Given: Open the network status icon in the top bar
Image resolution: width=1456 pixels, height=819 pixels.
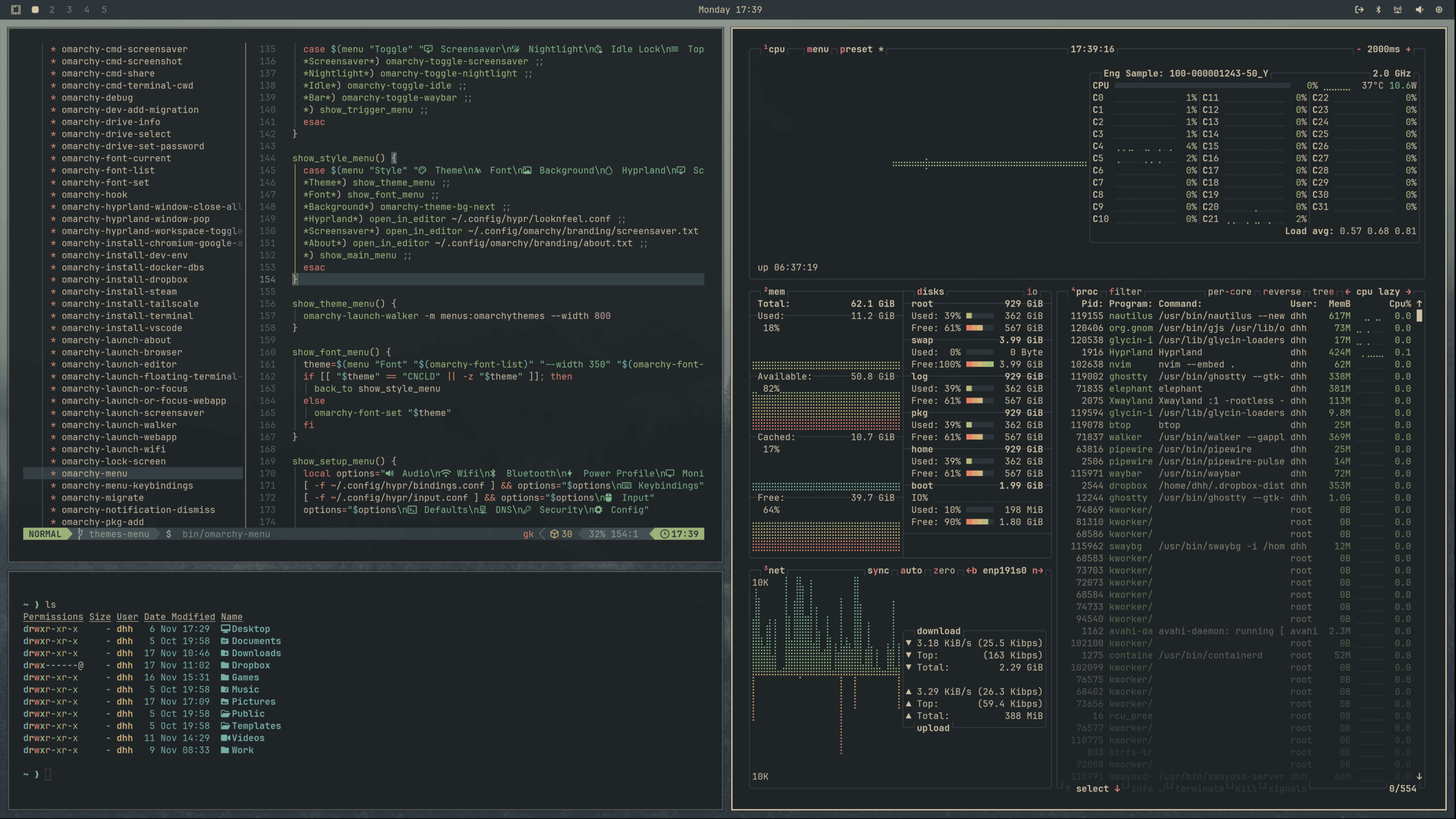Looking at the screenshot, I should click(1397, 10).
